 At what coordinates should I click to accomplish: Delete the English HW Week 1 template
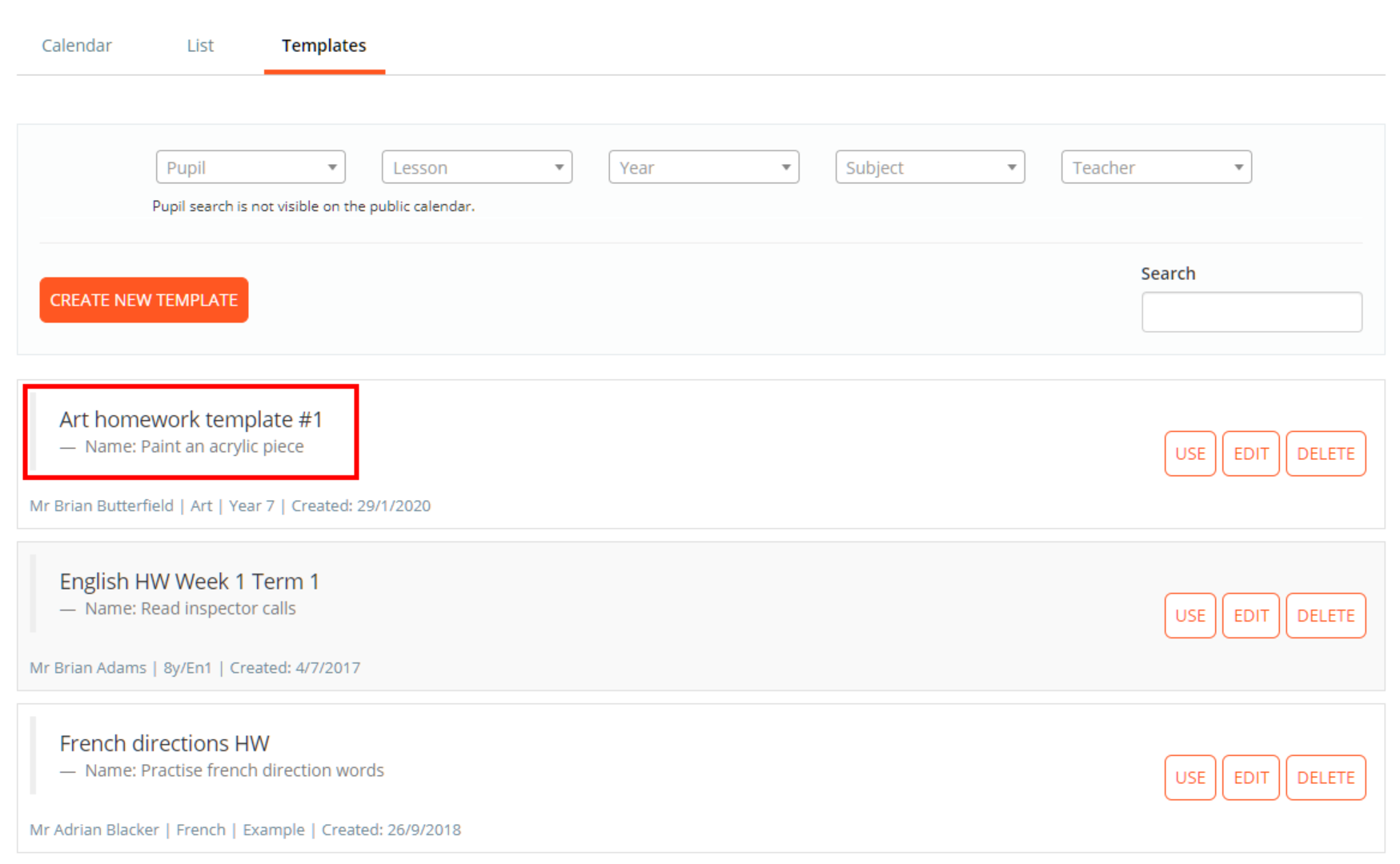[1326, 616]
